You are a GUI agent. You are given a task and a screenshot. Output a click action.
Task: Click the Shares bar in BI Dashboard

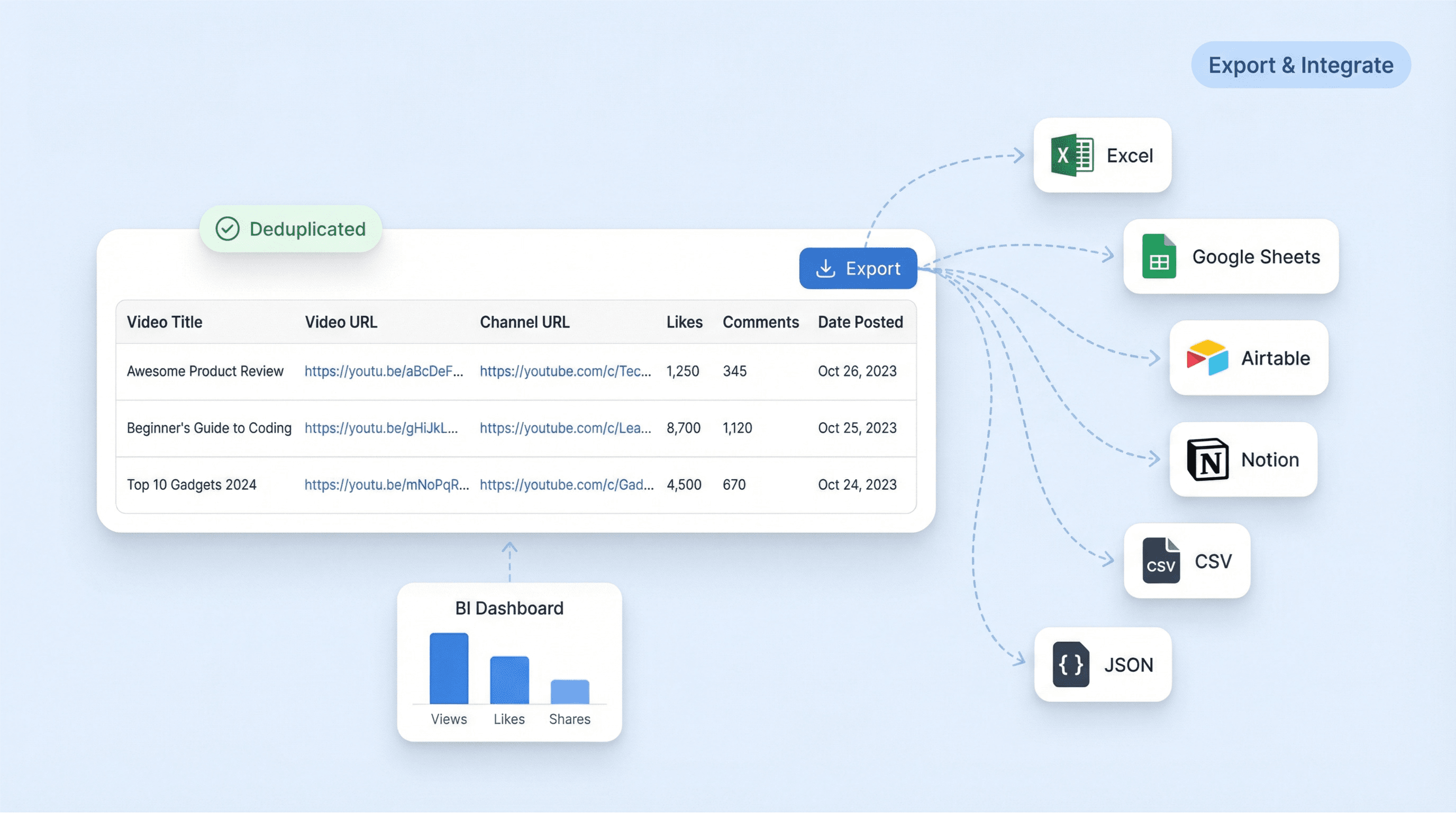tap(570, 692)
